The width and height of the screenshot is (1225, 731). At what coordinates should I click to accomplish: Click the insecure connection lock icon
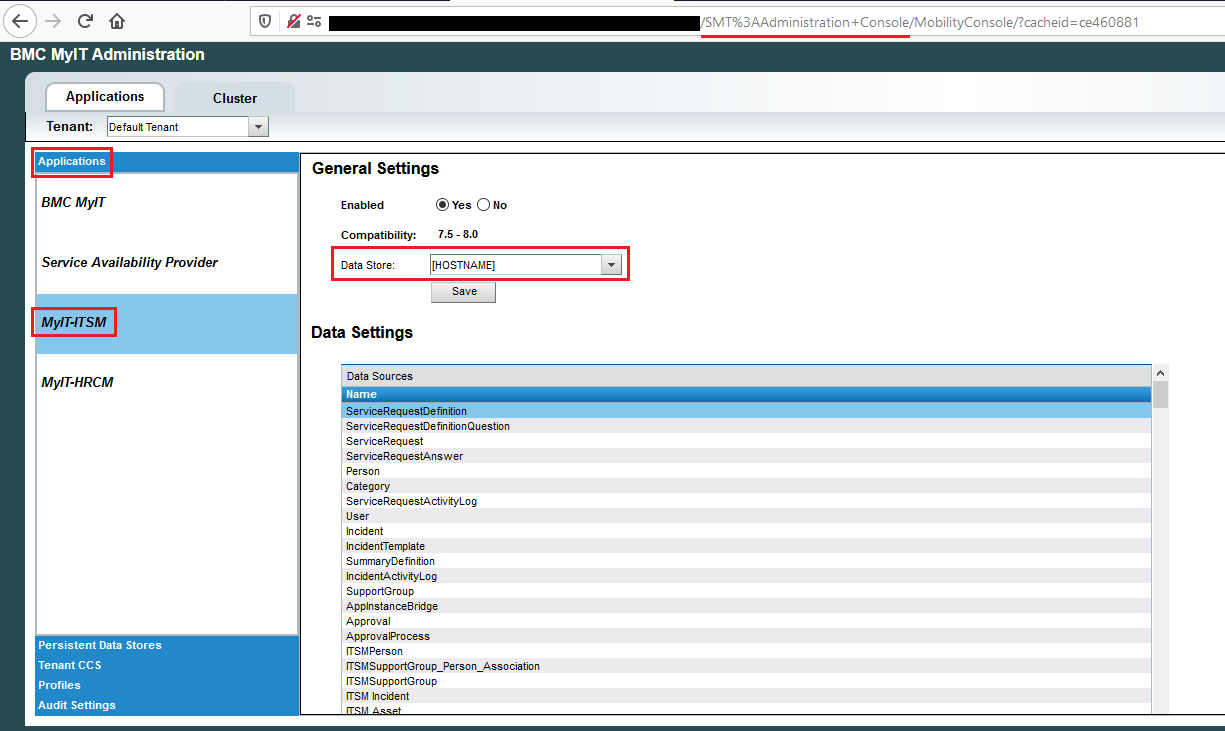293,21
